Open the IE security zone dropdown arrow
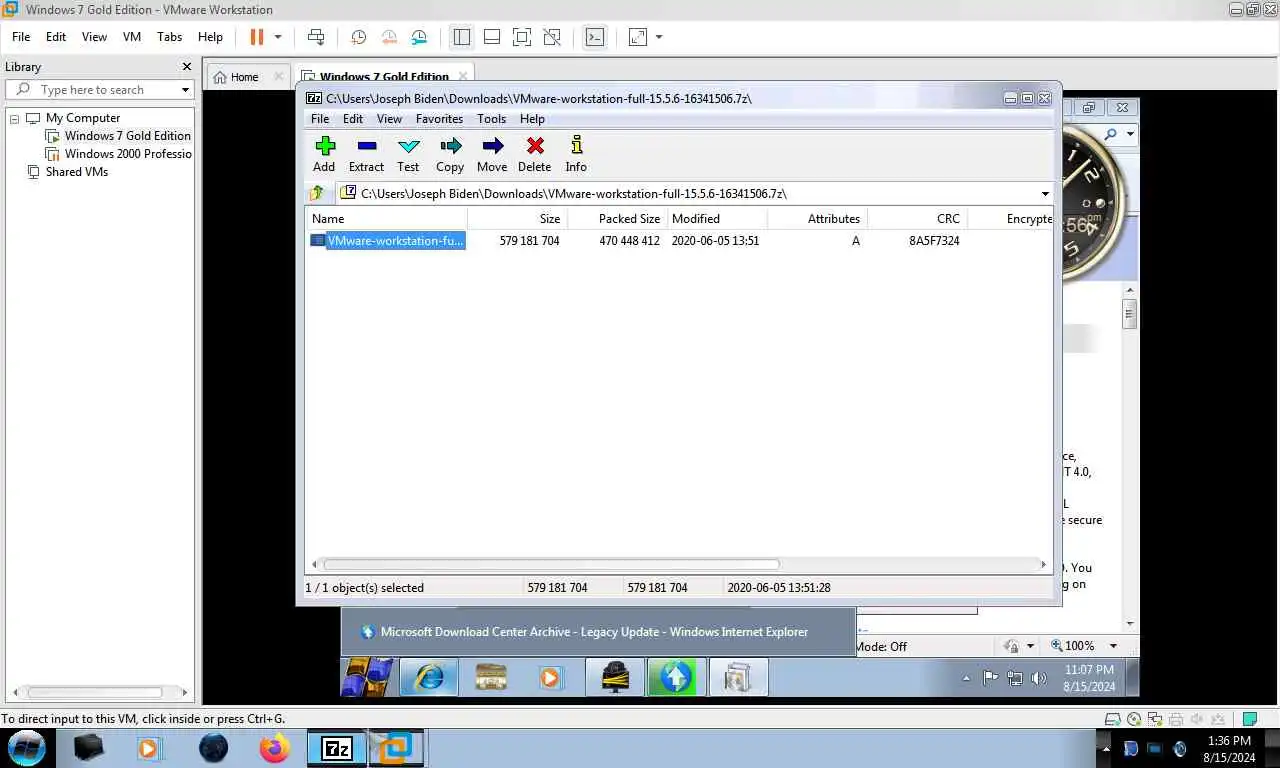Image resolution: width=1280 pixels, height=768 pixels. pos(1031,646)
